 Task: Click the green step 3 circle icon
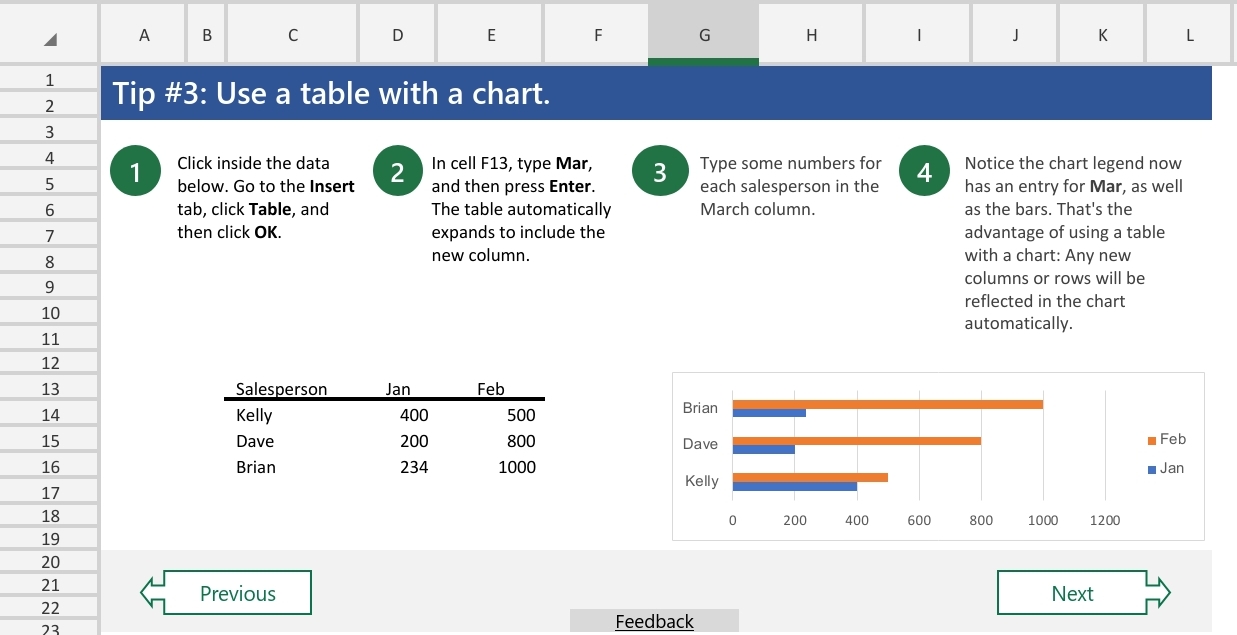pyautogui.click(x=660, y=170)
